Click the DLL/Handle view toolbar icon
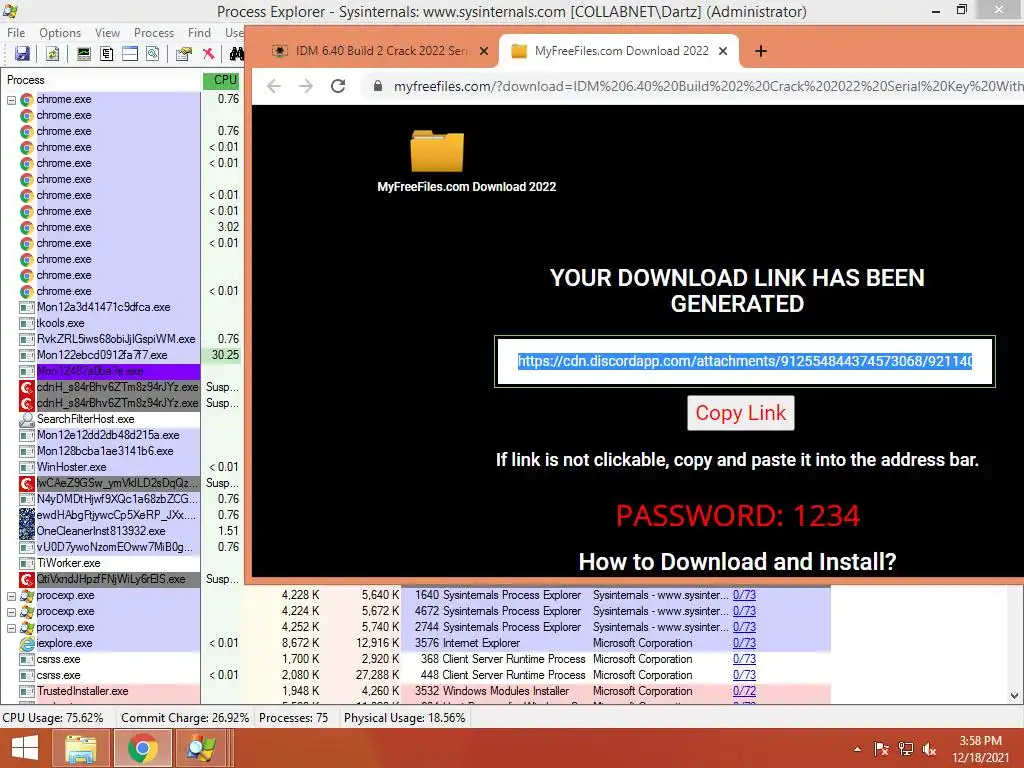The width and height of the screenshot is (1024, 768). (153, 54)
